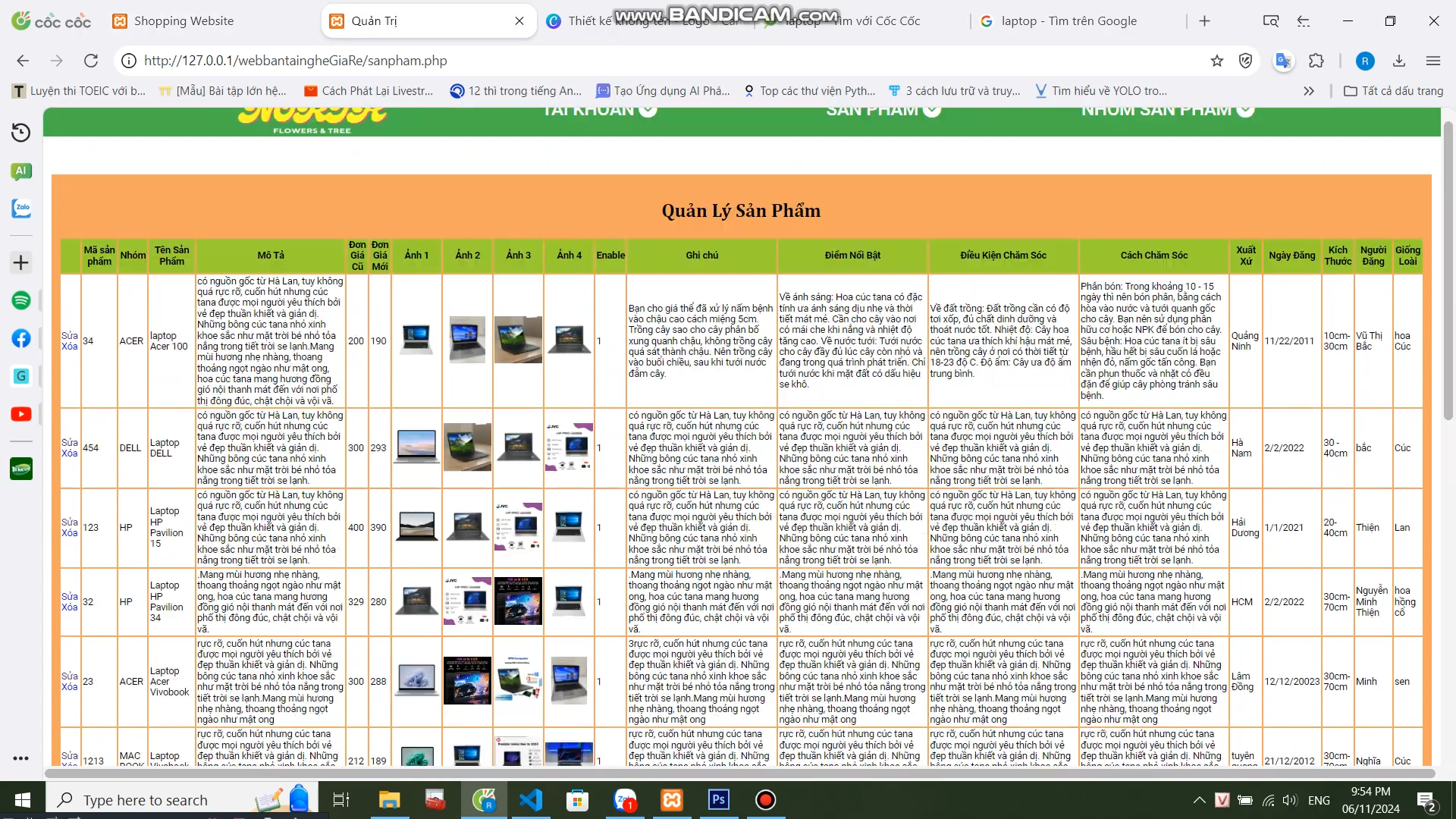The height and width of the screenshot is (819, 1456).
Task: Open a new browser tab
Action: pyautogui.click(x=1204, y=21)
